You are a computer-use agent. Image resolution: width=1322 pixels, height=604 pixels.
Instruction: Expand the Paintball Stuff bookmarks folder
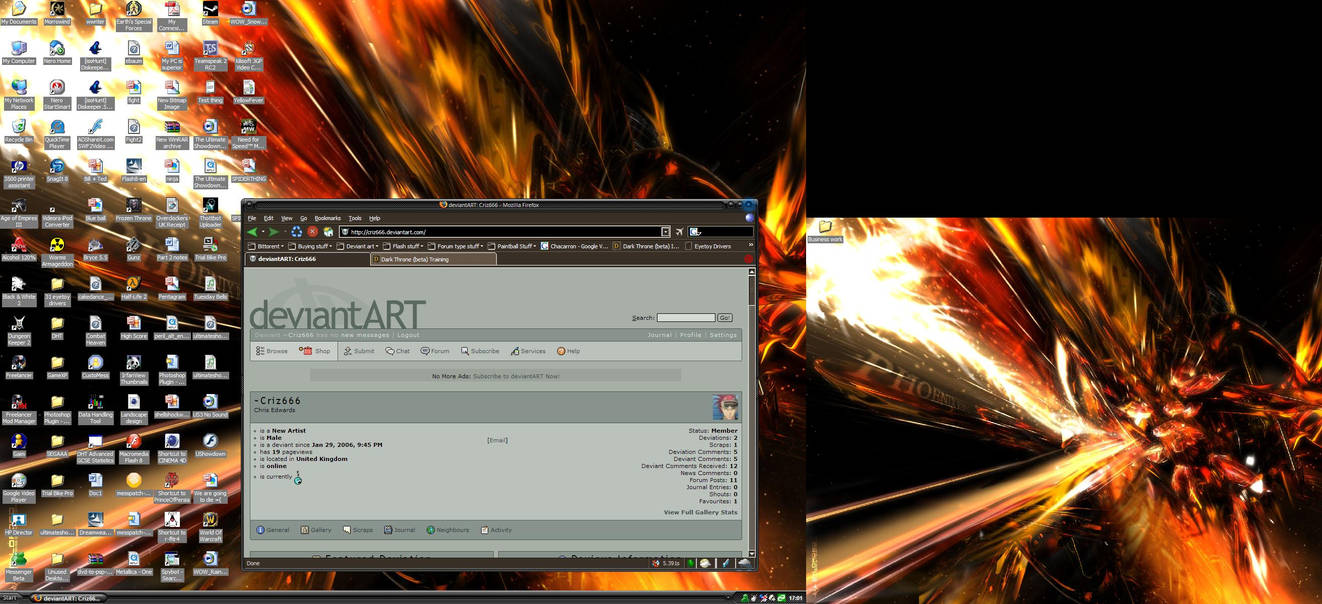coord(513,246)
